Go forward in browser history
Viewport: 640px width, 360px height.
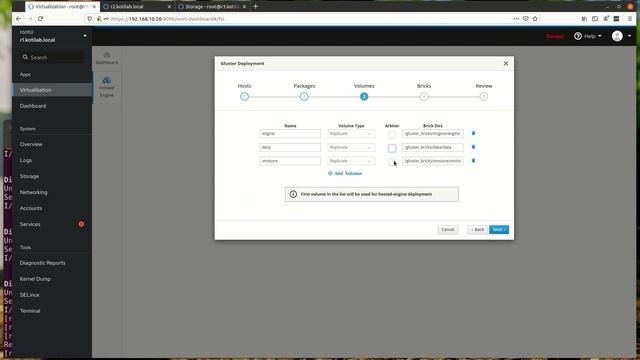[x=30, y=19]
